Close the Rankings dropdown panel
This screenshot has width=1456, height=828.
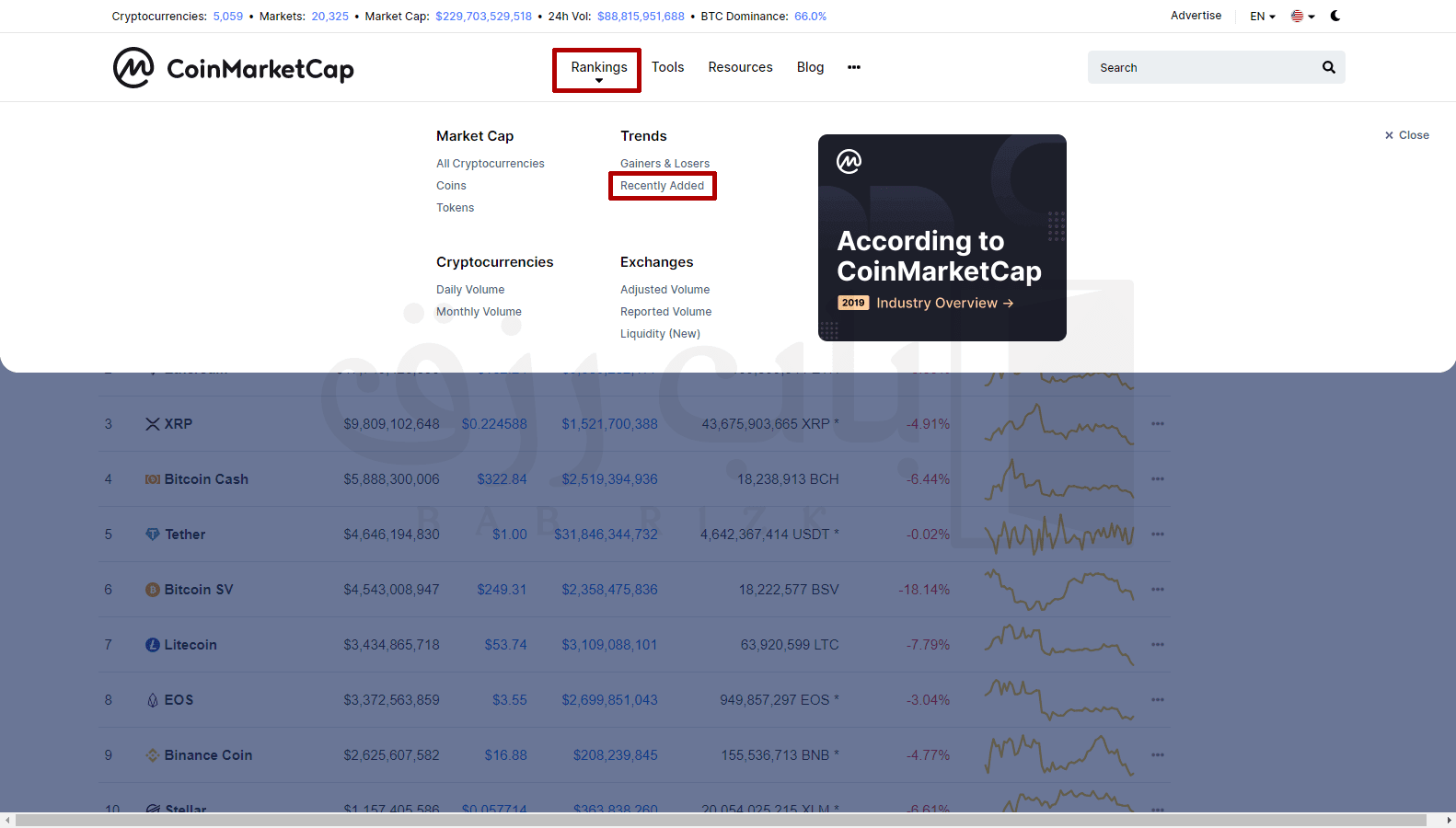[x=1407, y=135]
